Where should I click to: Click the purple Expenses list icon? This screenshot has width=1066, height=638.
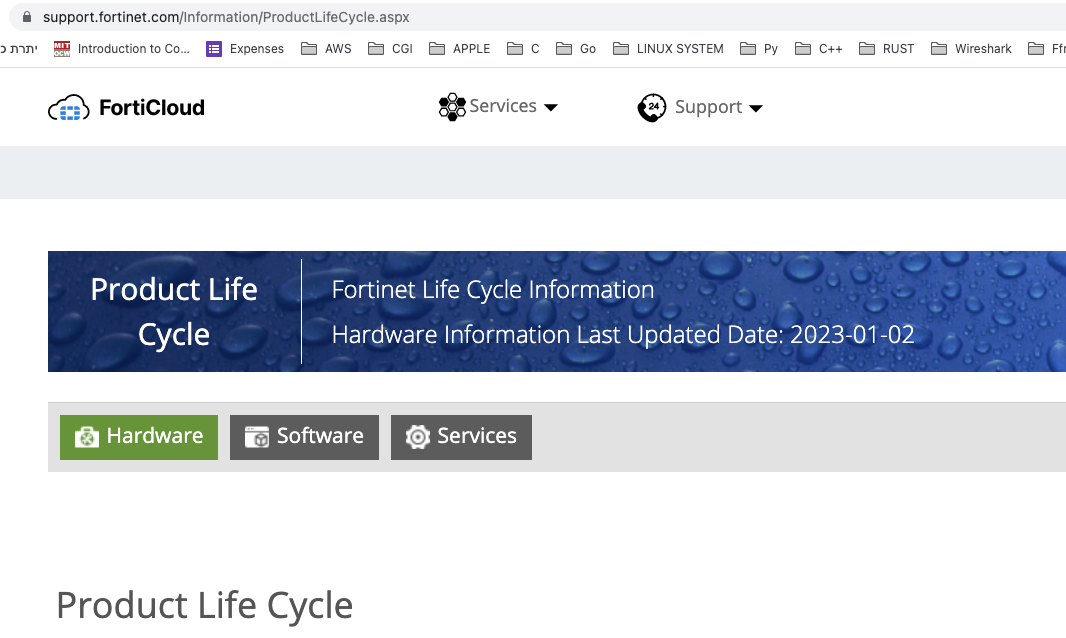(214, 49)
